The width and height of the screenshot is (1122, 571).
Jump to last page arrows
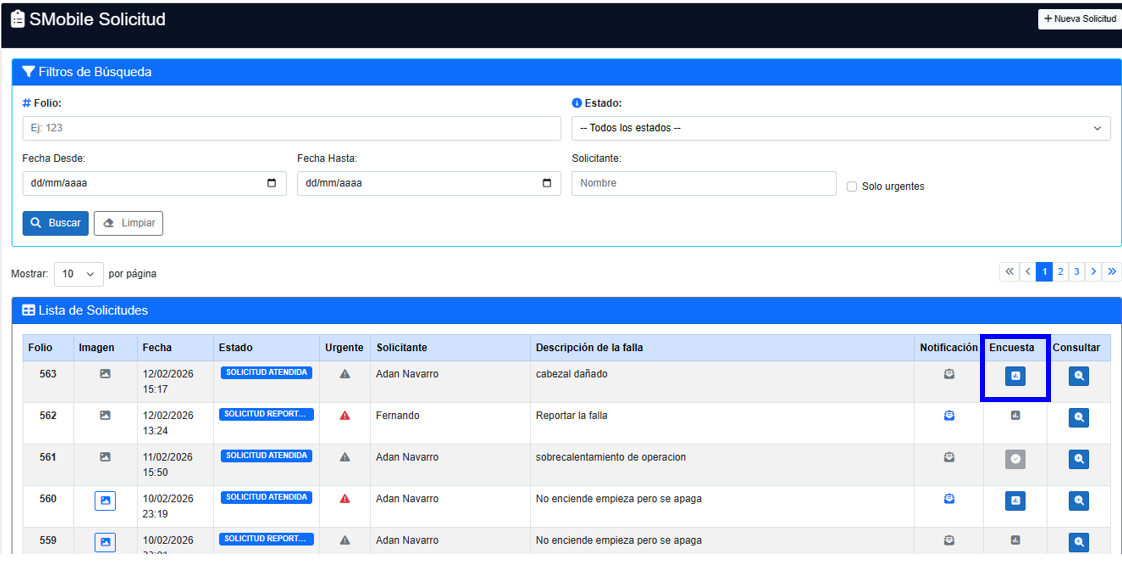pyautogui.click(x=1111, y=272)
